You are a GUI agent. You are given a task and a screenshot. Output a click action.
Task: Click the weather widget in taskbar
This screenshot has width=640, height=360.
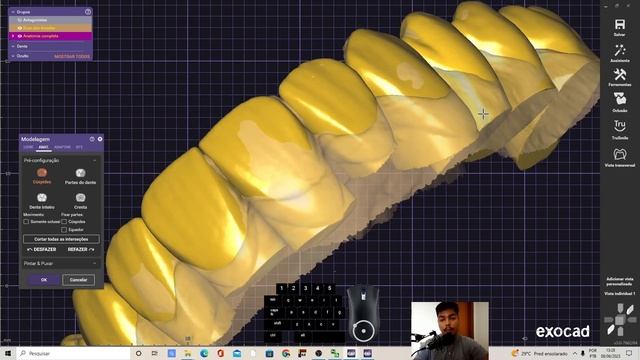tap(540, 353)
